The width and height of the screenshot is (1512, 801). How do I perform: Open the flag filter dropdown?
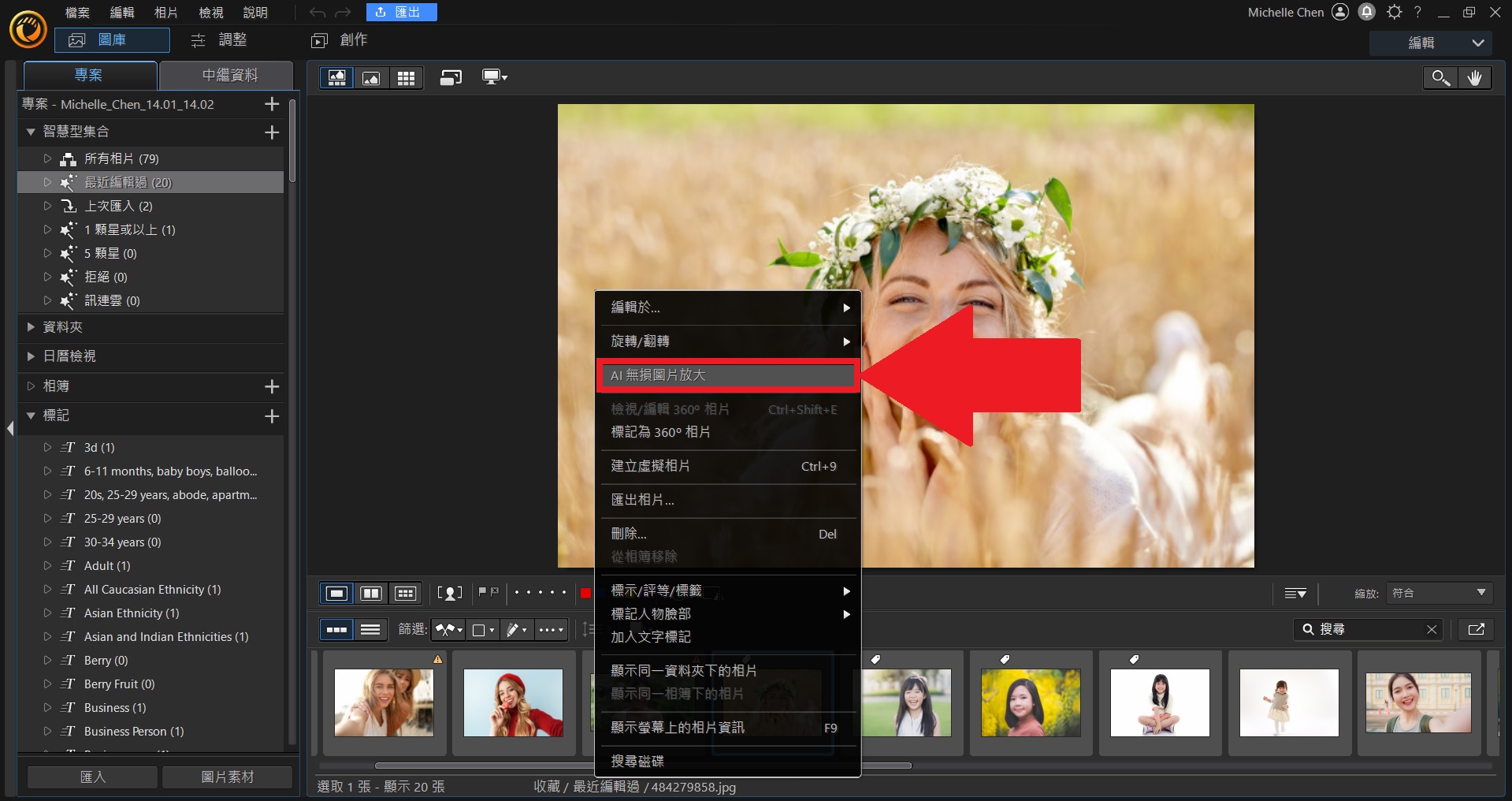tap(448, 629)
